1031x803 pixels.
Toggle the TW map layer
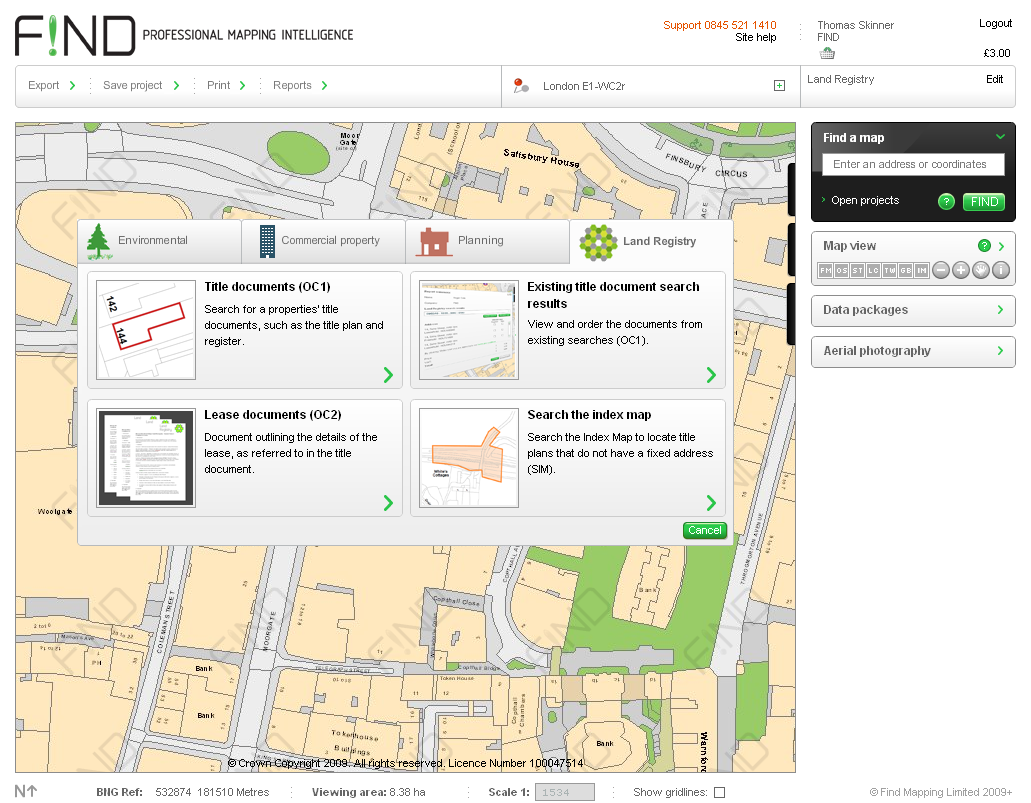point(889,270)
